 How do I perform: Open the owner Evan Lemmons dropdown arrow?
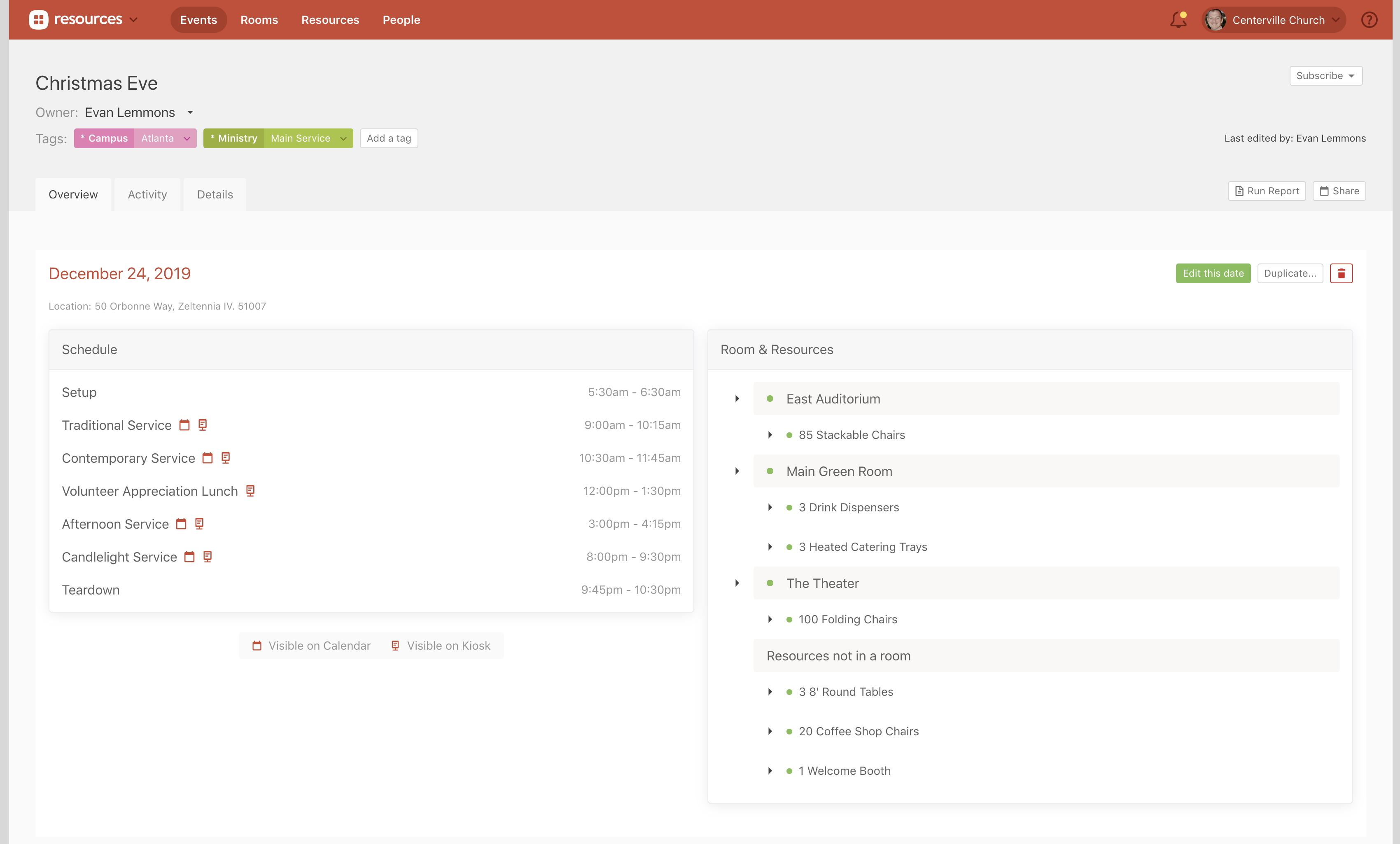(190, 112)
